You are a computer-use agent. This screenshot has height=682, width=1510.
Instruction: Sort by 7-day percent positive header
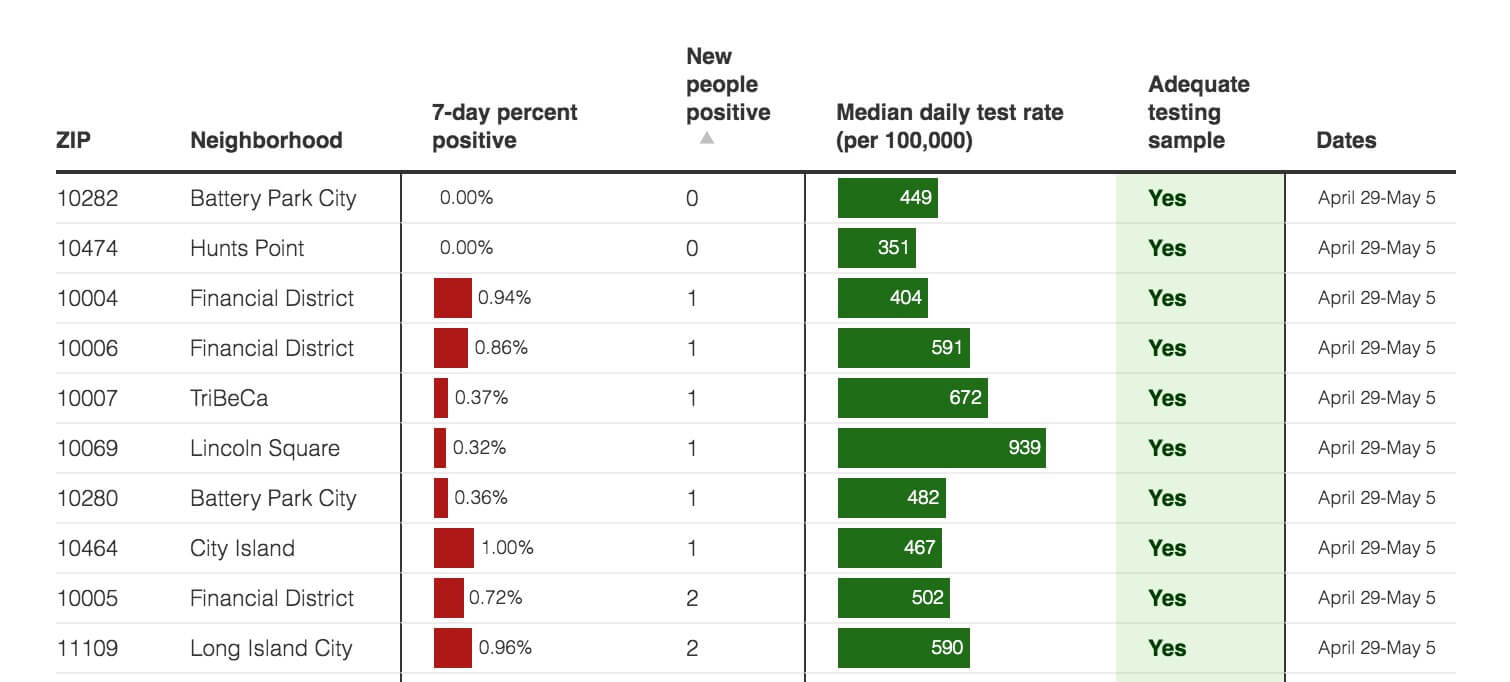504,126
